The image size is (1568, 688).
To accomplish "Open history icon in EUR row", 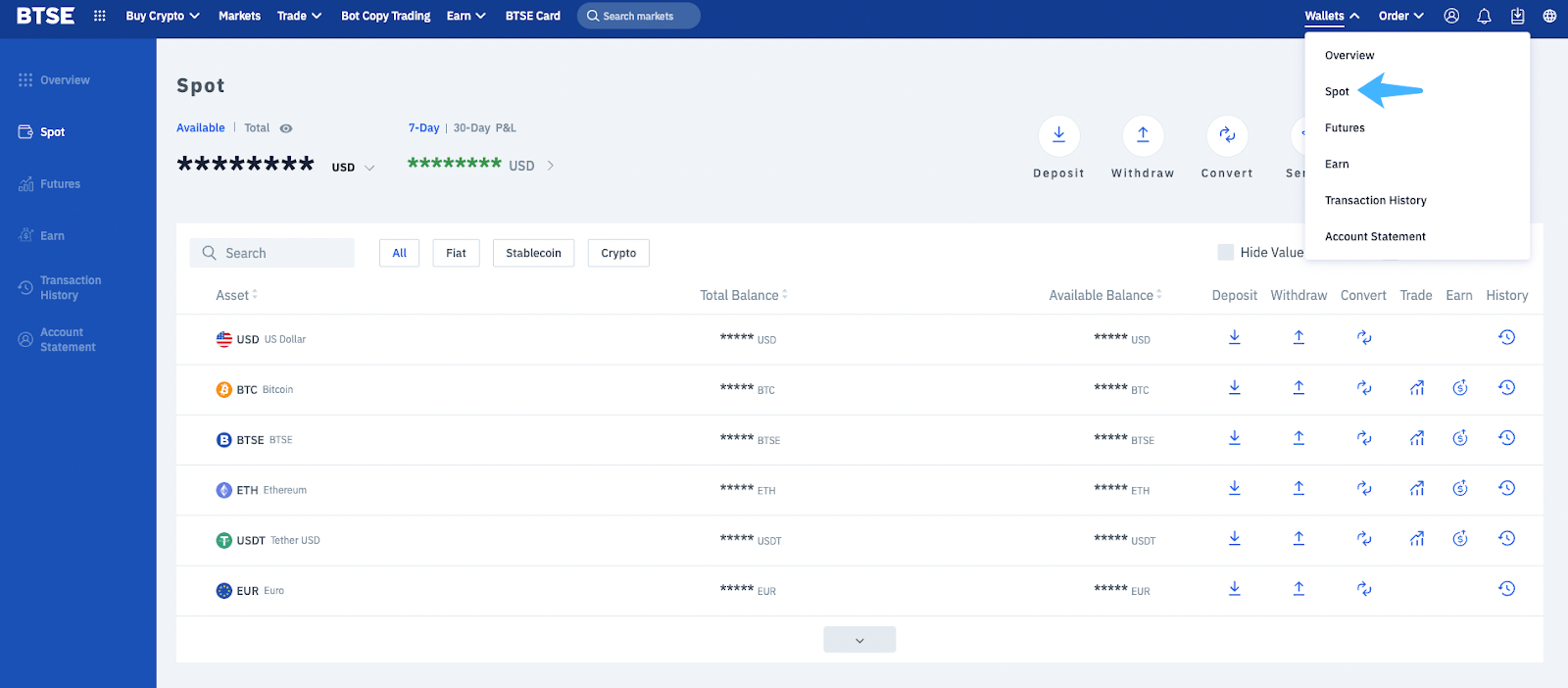I will click(1507, 588).
